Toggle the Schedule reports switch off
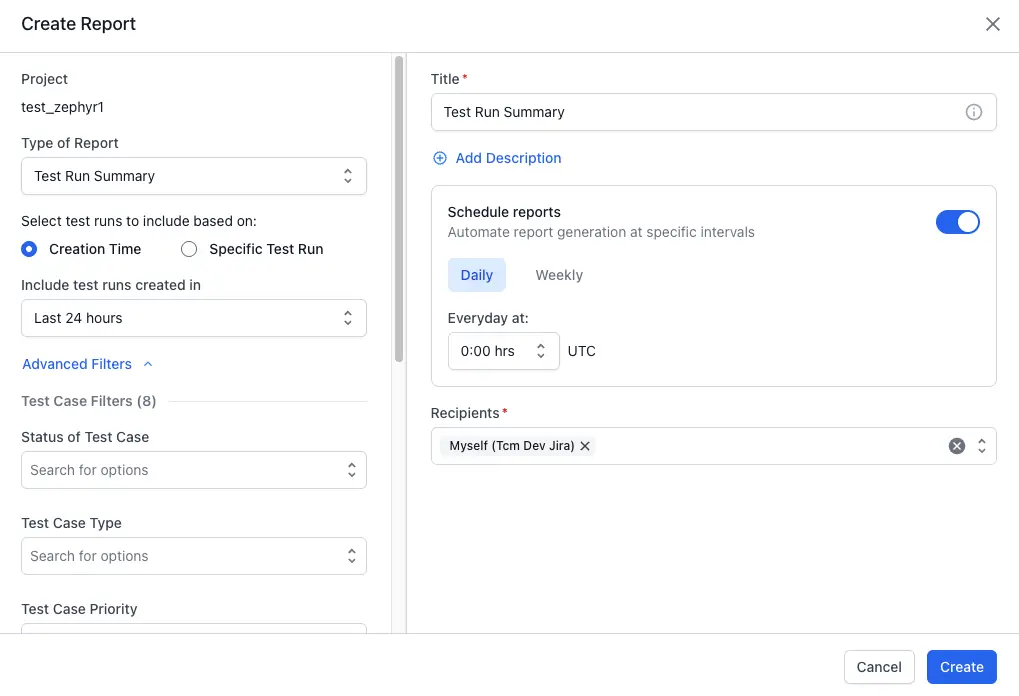The width and height of the screenshot is (1019, 696). click(x=957, y=222)
